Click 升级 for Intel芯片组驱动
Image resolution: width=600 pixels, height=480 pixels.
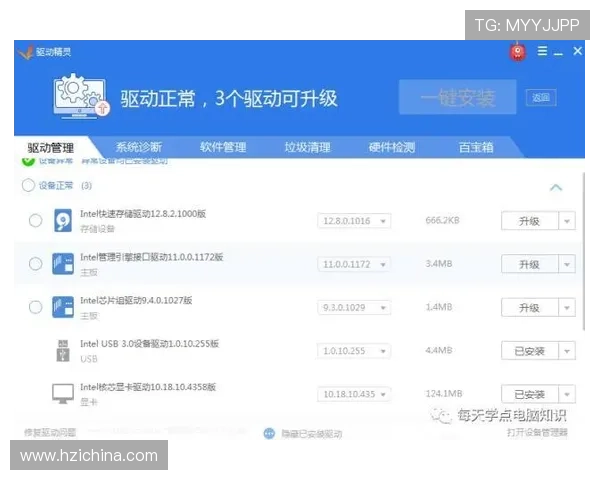tap(530, 307)
